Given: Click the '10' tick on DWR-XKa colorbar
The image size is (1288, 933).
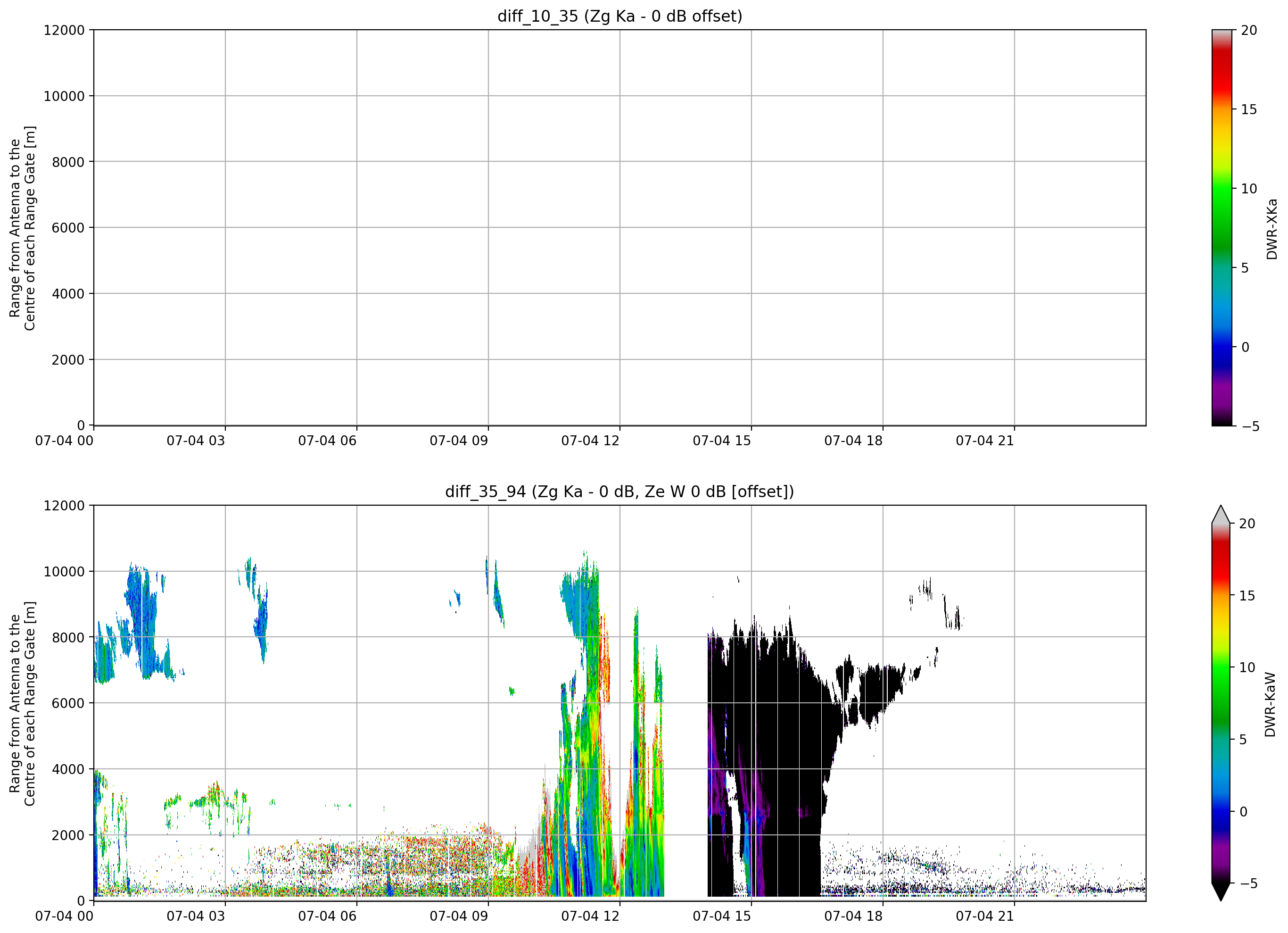Looking at the screenshot, I should click(1249, 189).
